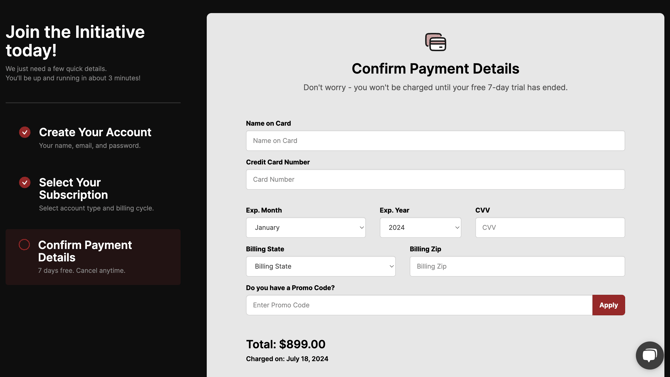Click the red checkmark beside Select Your Subscription

tap(25, 183)
